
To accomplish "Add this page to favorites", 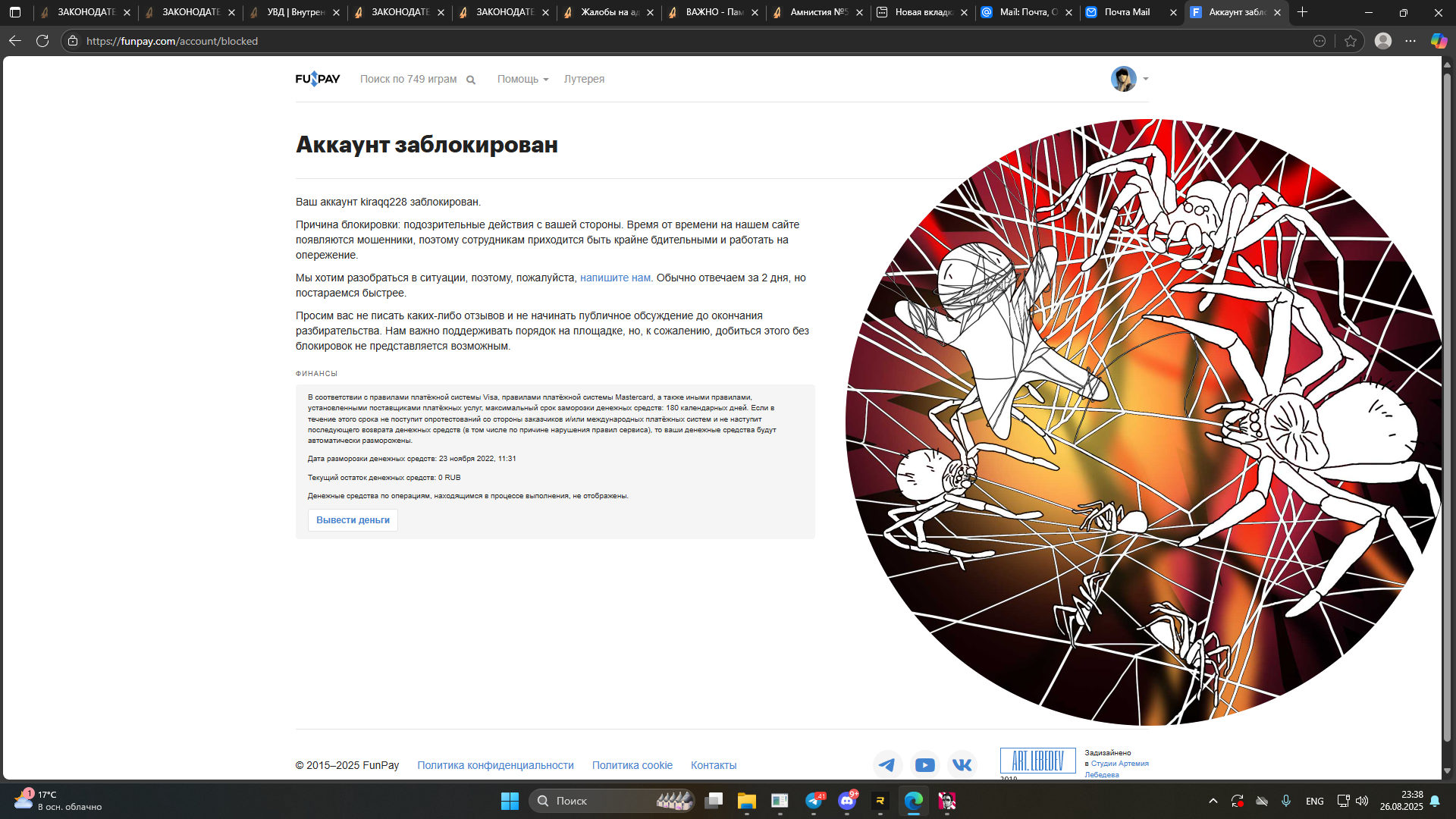I will click(x=1351, y=41).
